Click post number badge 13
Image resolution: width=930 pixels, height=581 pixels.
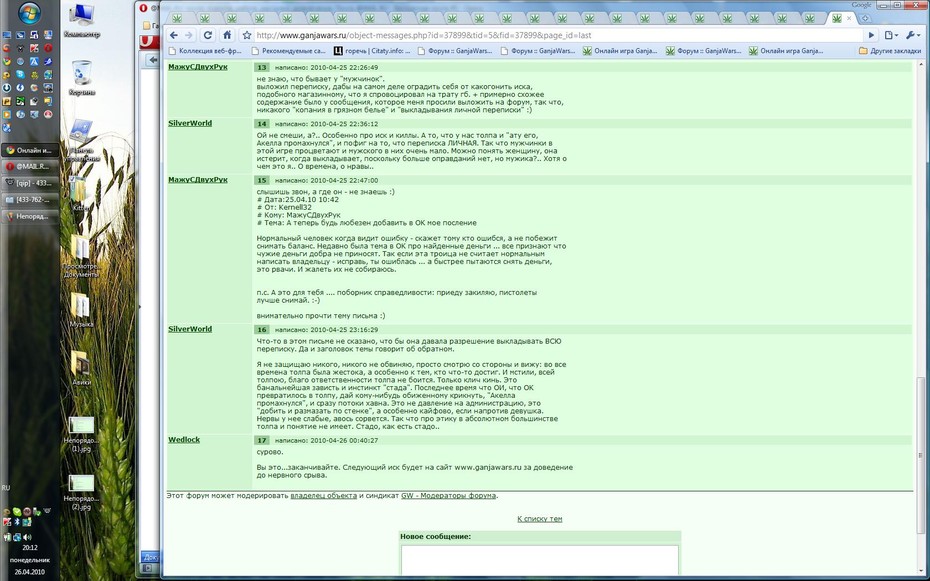pyautogui.click(x=262, y=67)
